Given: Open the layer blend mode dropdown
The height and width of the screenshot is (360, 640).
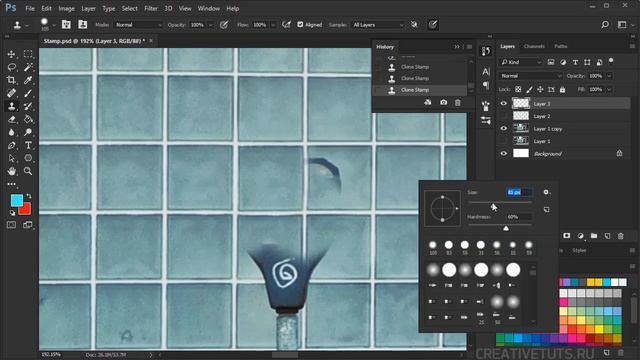Looking at the screenshot, I should click(x=531, y=76).
